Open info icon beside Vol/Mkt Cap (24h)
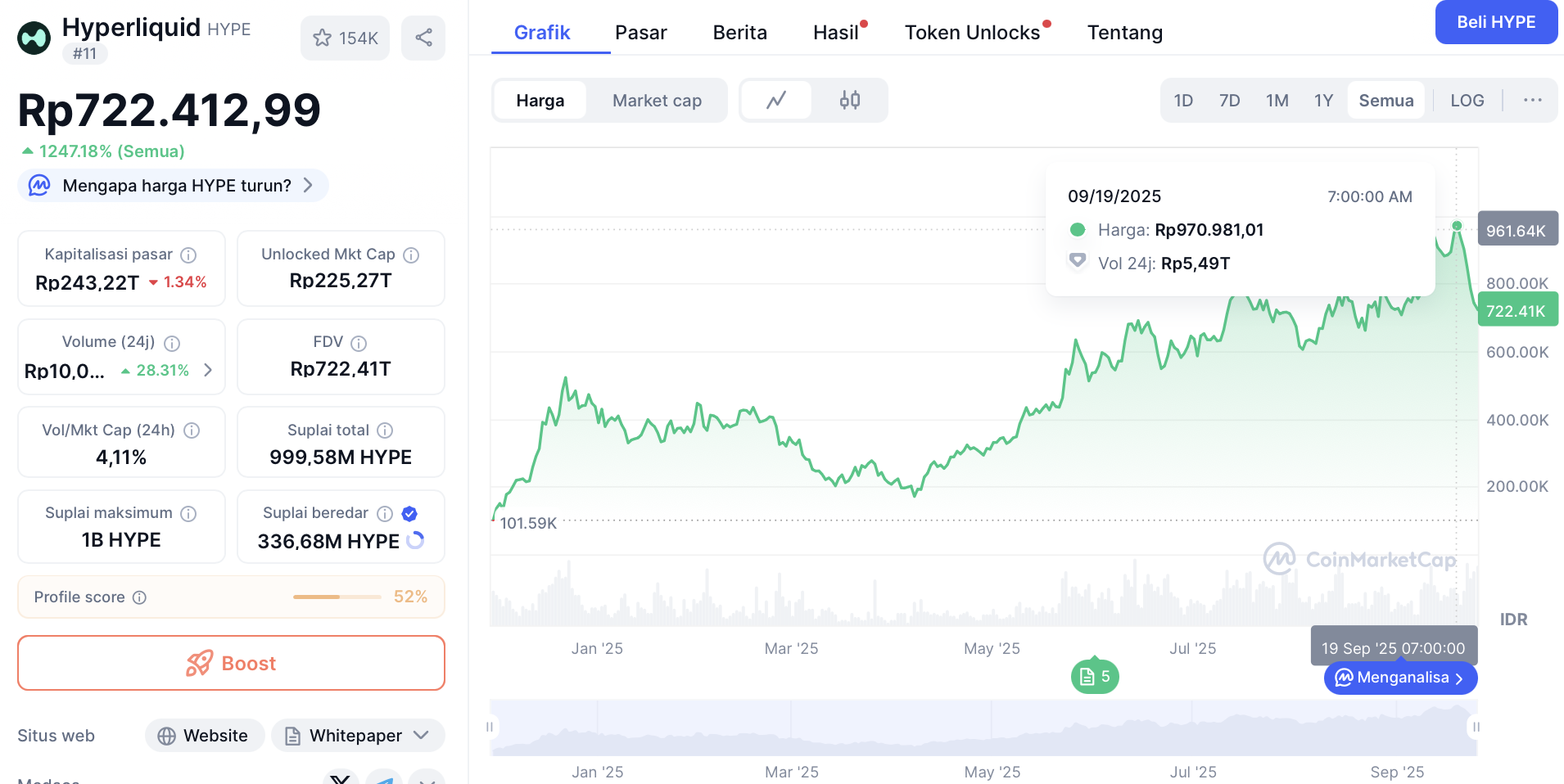 (192, 430)
